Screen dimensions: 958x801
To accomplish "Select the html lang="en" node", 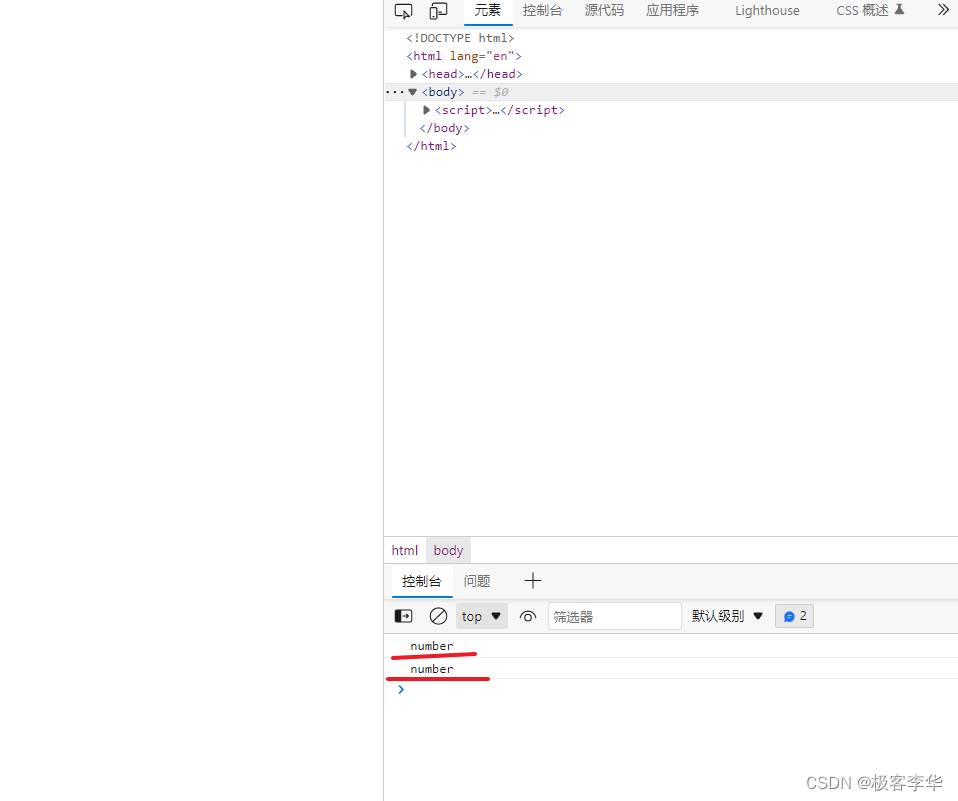I will [464, 56].
